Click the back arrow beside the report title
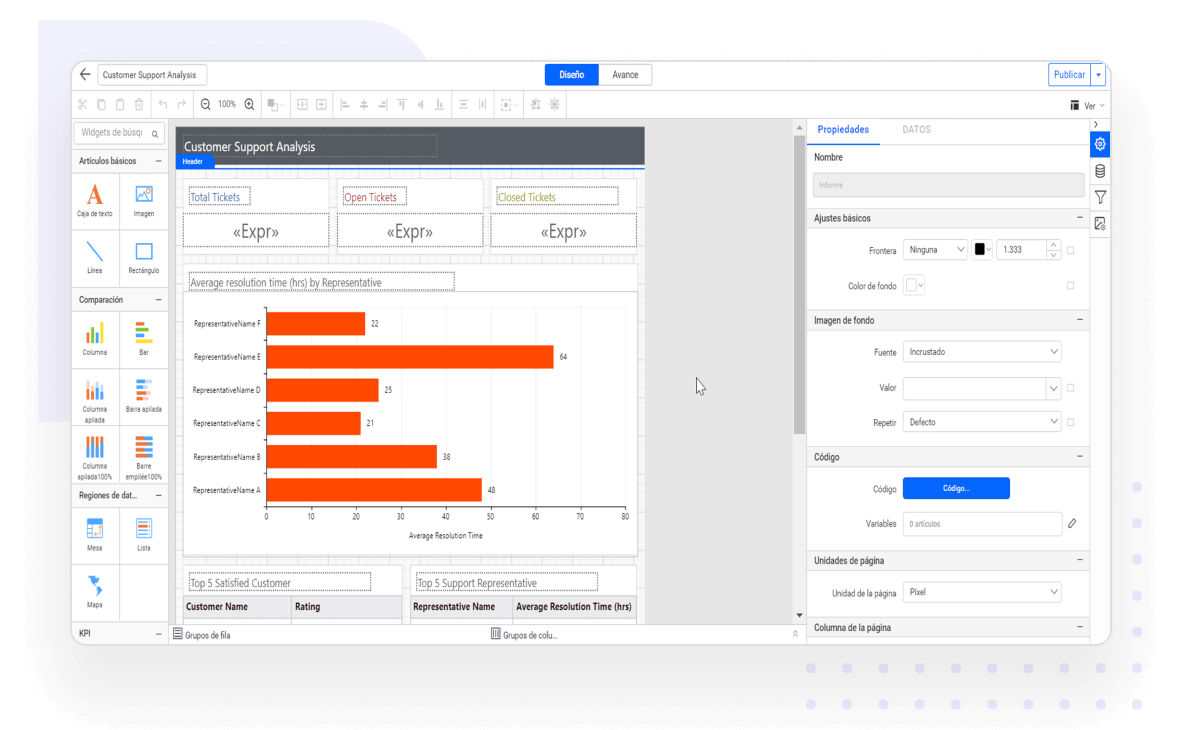Image resolution: width=1180 pixels, height=730 pixels. point(85,75)
